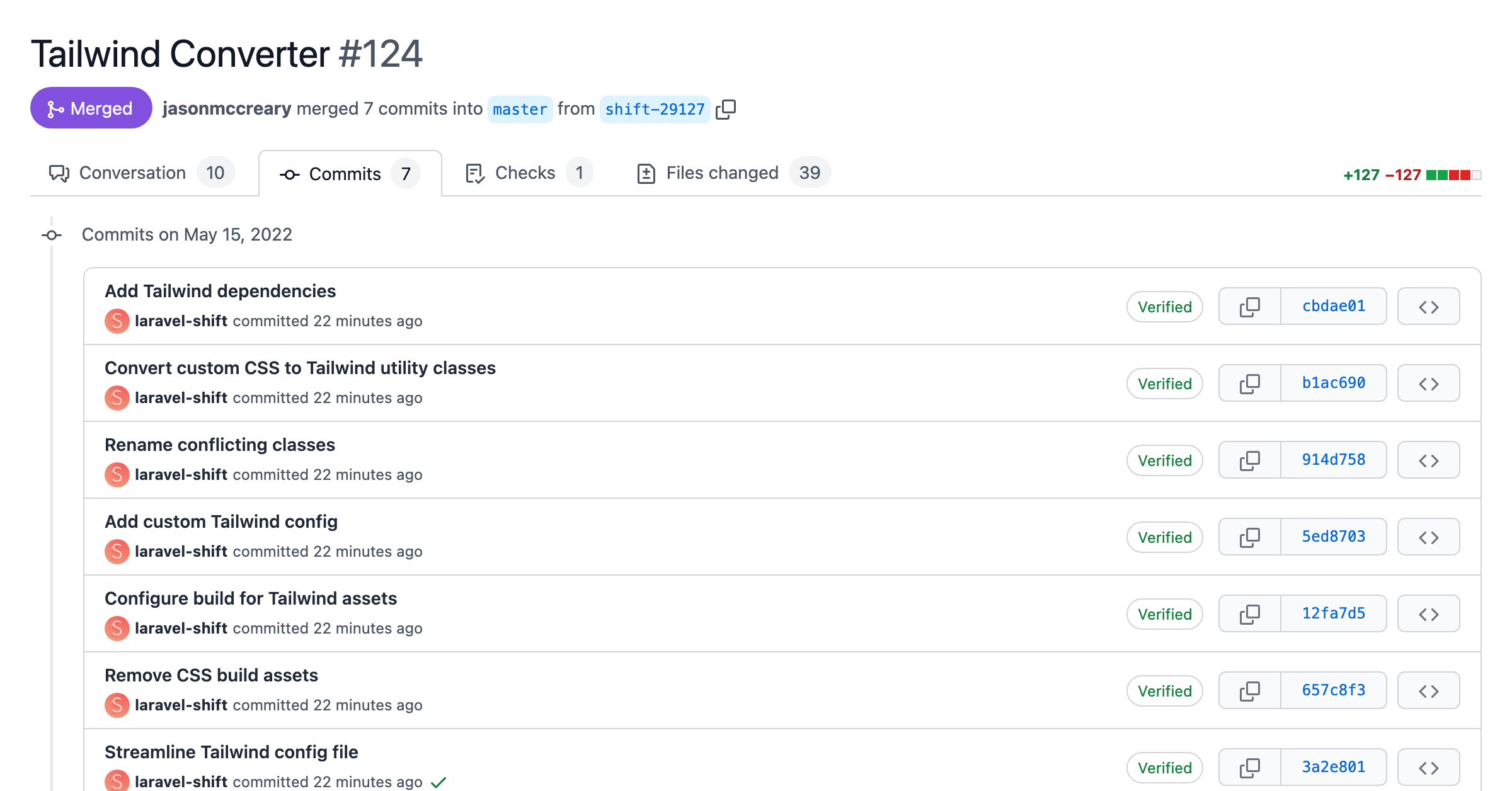Show Verified signature for 12fa7d5
The height and width of the screenshot is (791, 1512).
(x=1164, y=614)
